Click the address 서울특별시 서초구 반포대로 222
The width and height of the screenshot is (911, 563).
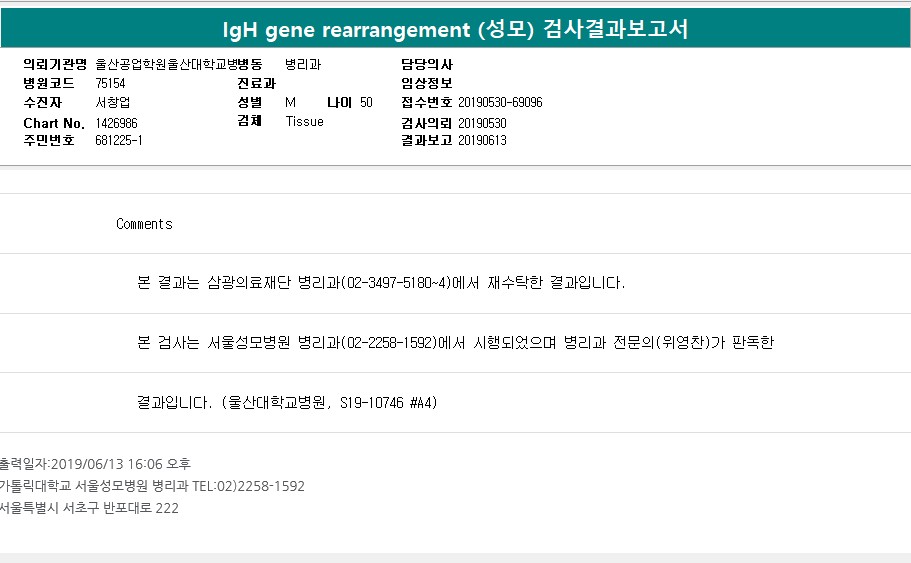pyautogui.click(x=90, y=507)
